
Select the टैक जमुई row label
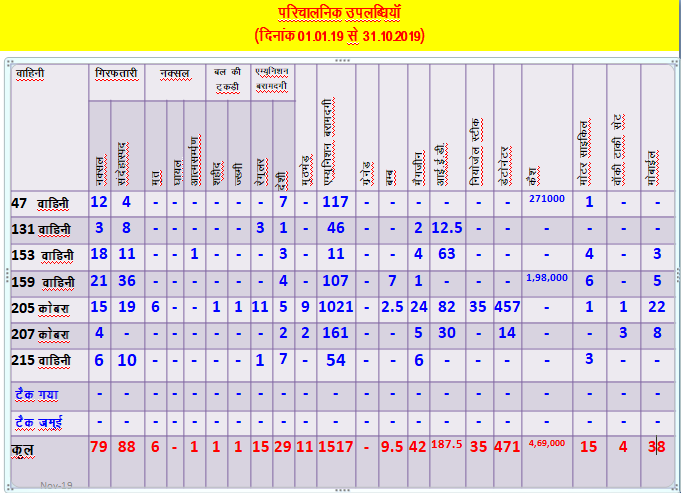pos(39,422)
